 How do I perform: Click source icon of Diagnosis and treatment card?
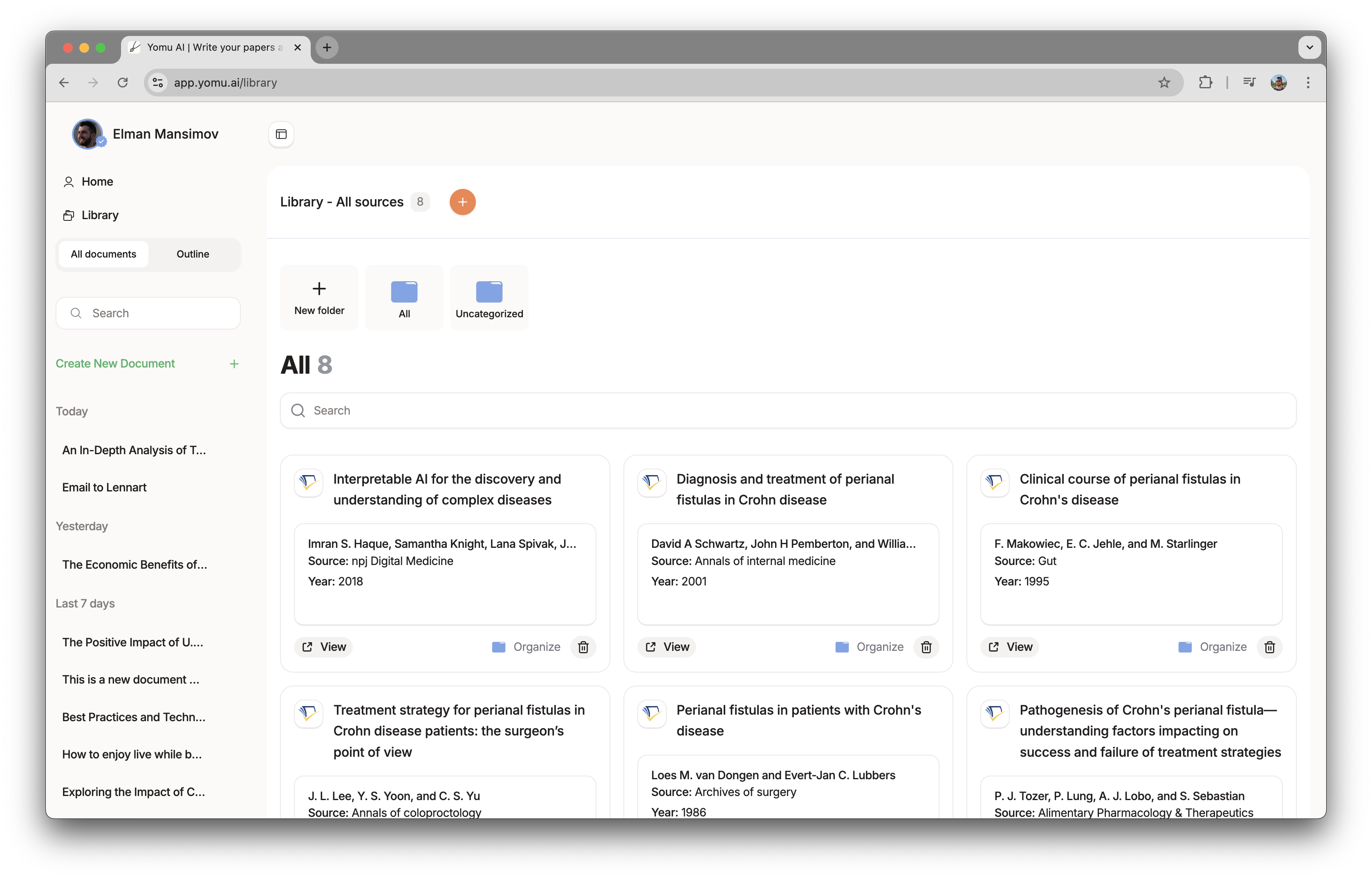click(x=652, y=482)
